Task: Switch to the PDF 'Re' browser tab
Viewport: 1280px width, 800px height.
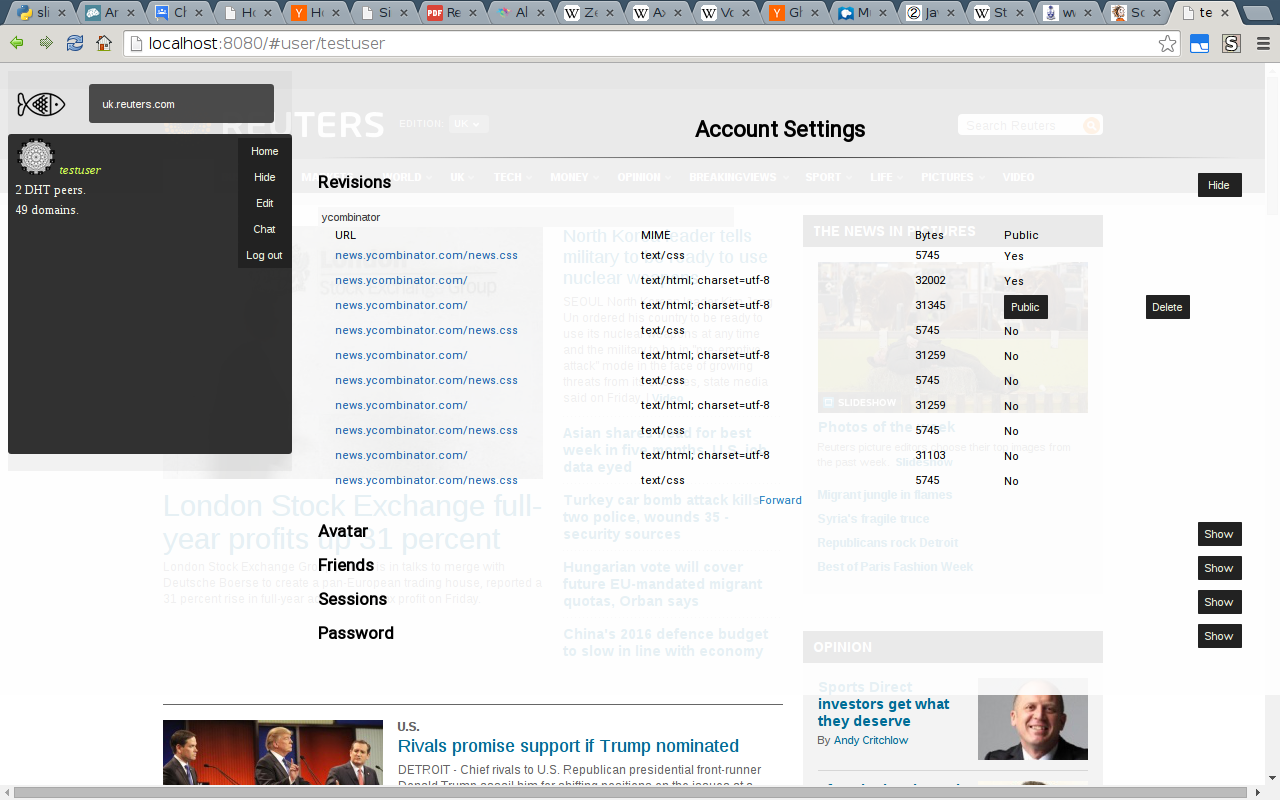Action: (449, 13)
